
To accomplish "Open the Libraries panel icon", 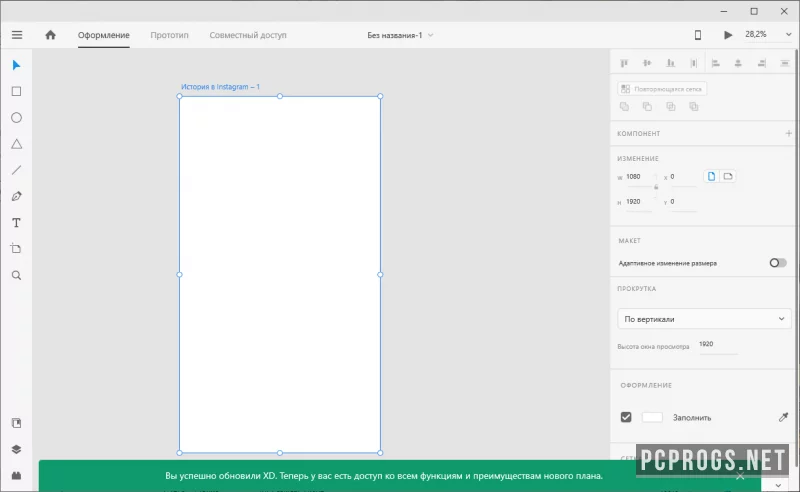I will (16, 423).
